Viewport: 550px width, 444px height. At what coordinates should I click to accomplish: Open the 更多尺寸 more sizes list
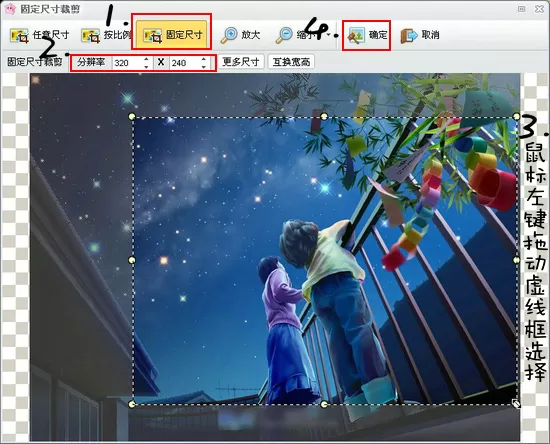[241, 62]
